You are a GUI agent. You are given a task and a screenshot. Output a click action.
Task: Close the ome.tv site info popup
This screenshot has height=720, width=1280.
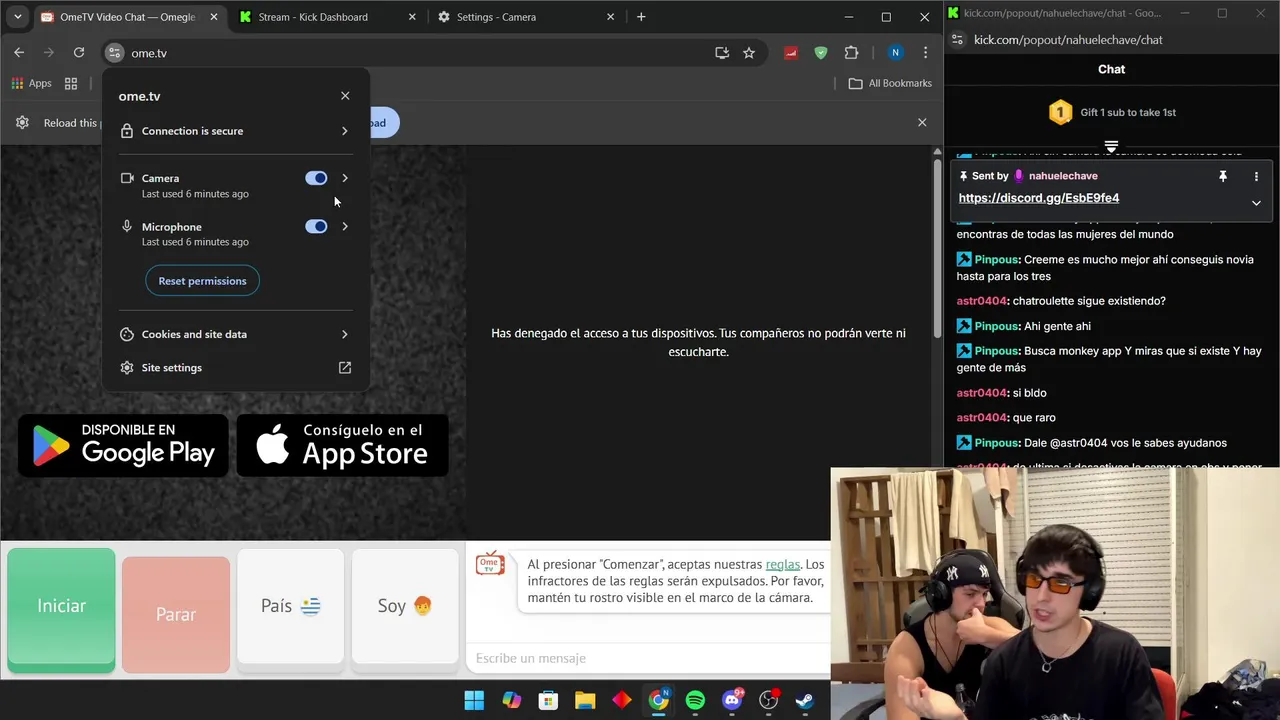pyautogui.click(x=345, y=96)
